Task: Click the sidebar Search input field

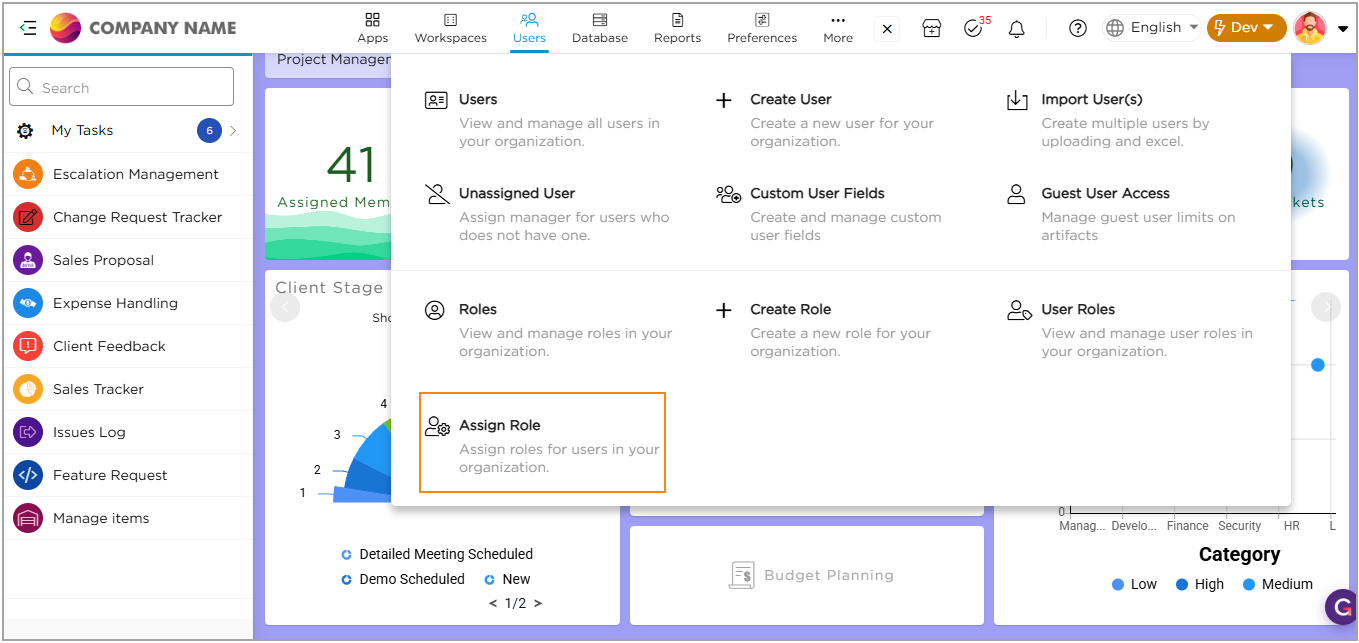Action: (122, 88)
